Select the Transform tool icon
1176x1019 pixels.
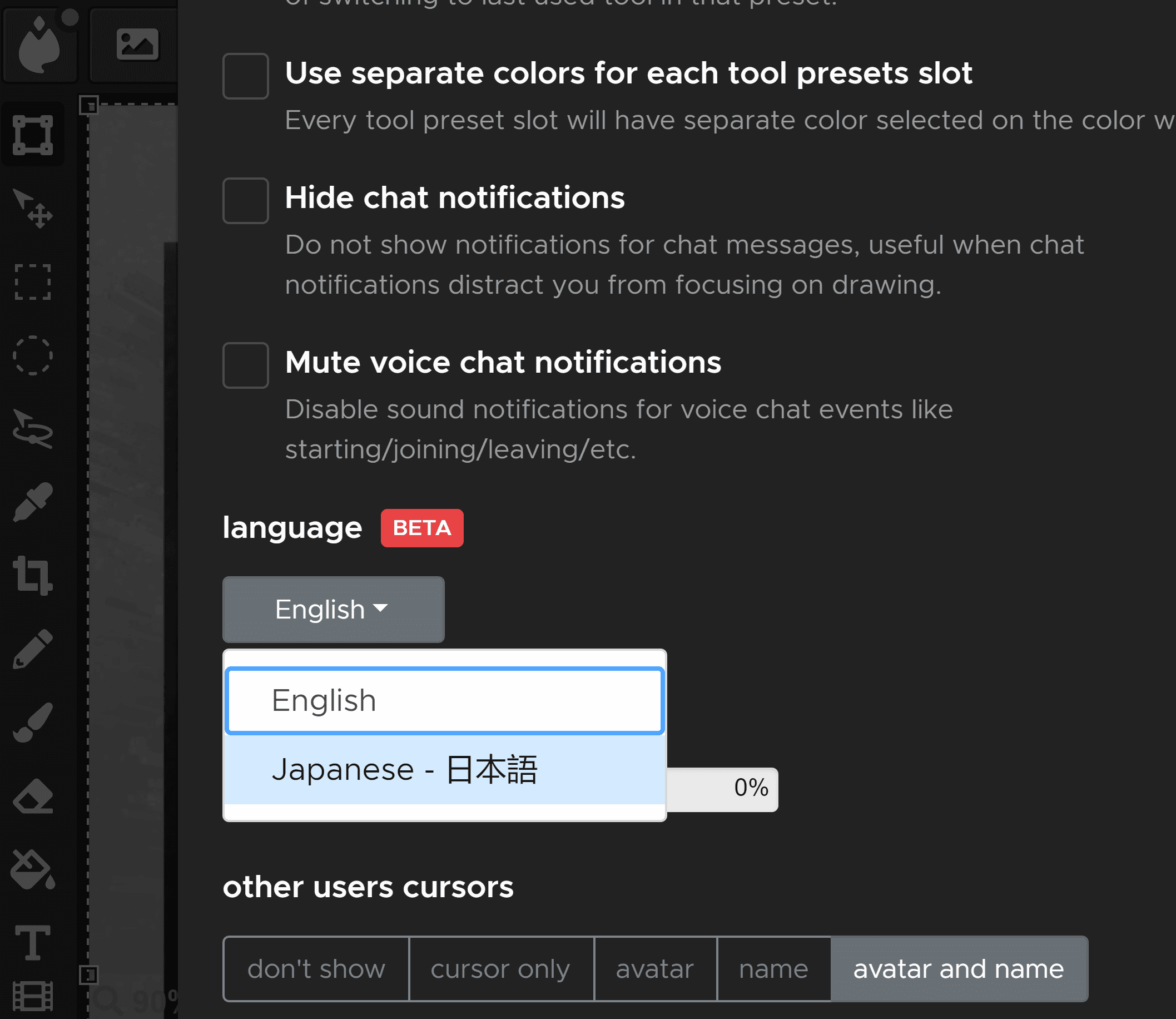[33, 135]
